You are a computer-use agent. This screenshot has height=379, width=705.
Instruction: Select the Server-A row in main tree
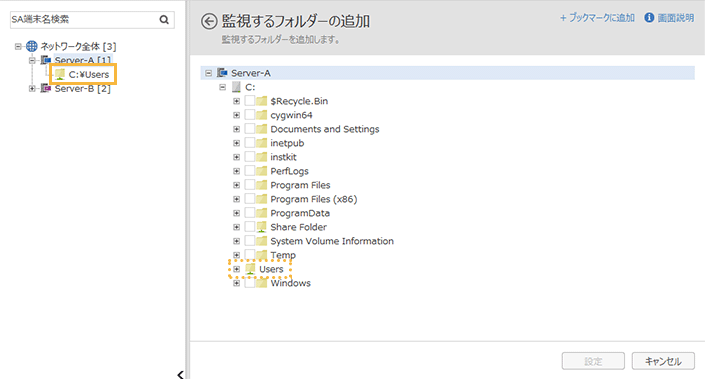coord(447,73)
